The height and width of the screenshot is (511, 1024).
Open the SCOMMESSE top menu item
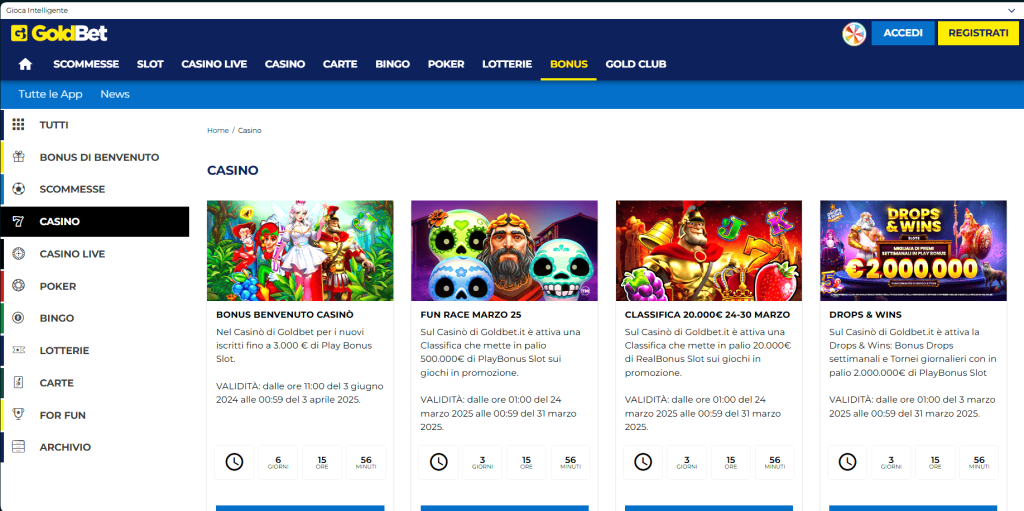(86, 64)
